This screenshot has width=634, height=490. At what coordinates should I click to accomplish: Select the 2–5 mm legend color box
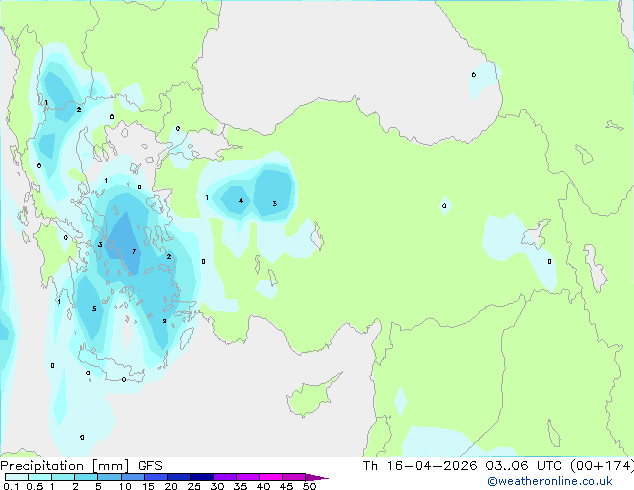pyautogui.click(x=86, y=477)
